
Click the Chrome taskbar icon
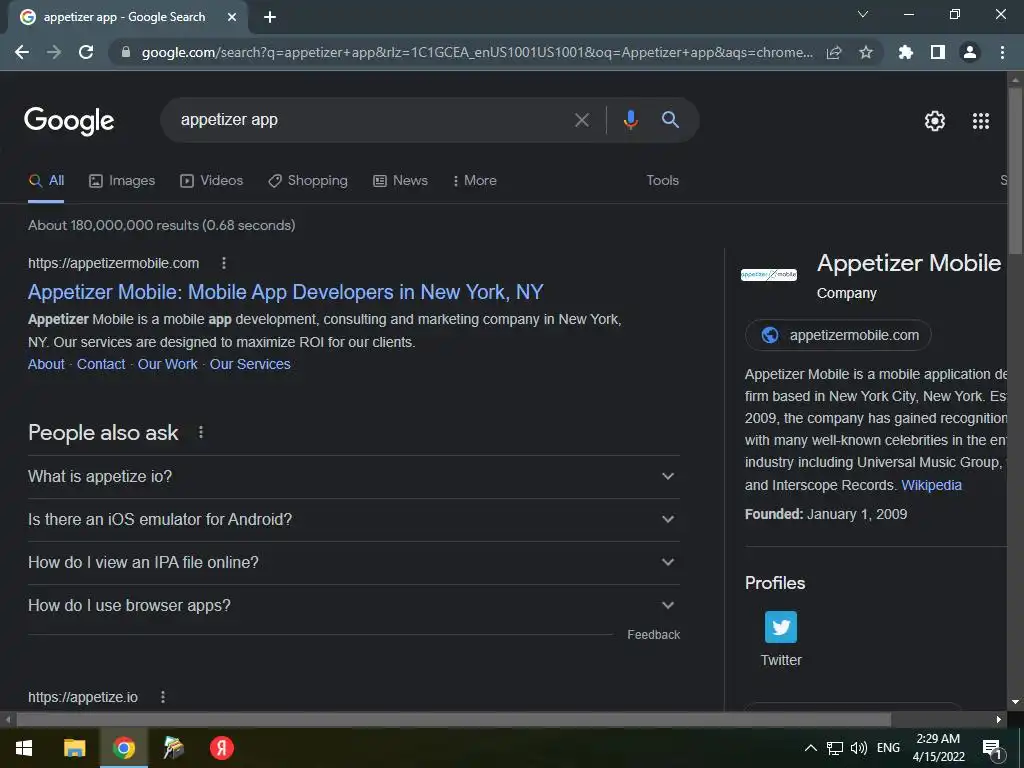[123, 748]
